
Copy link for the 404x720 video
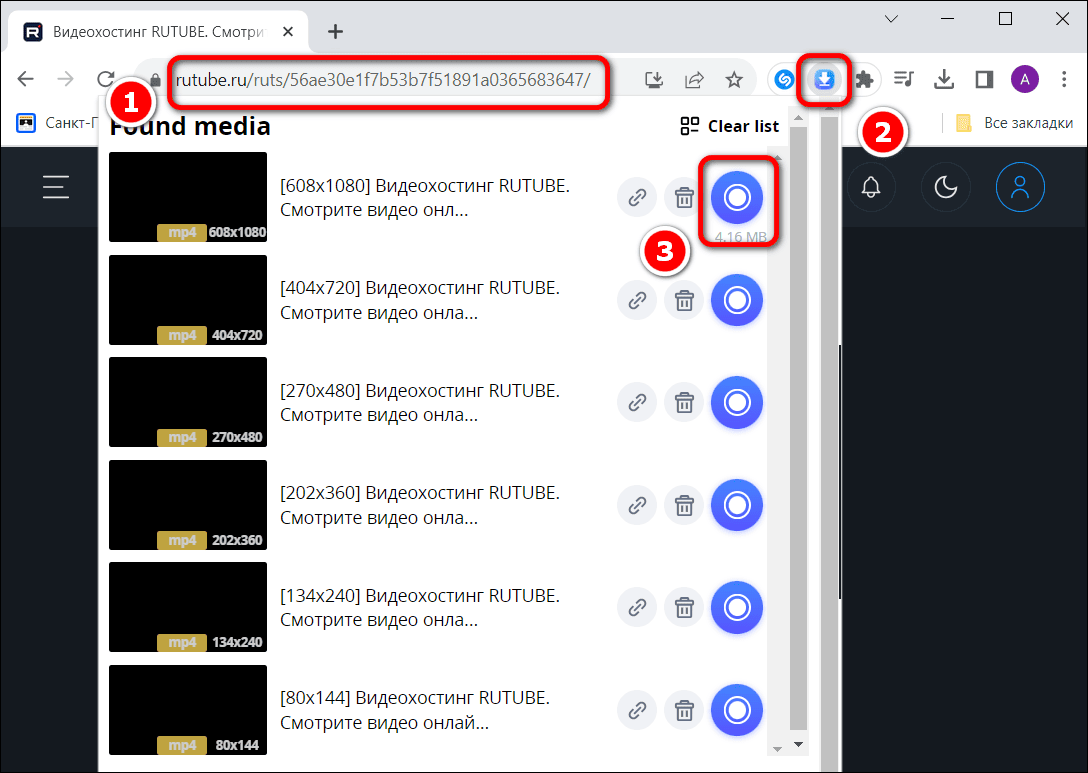point(637,300)
